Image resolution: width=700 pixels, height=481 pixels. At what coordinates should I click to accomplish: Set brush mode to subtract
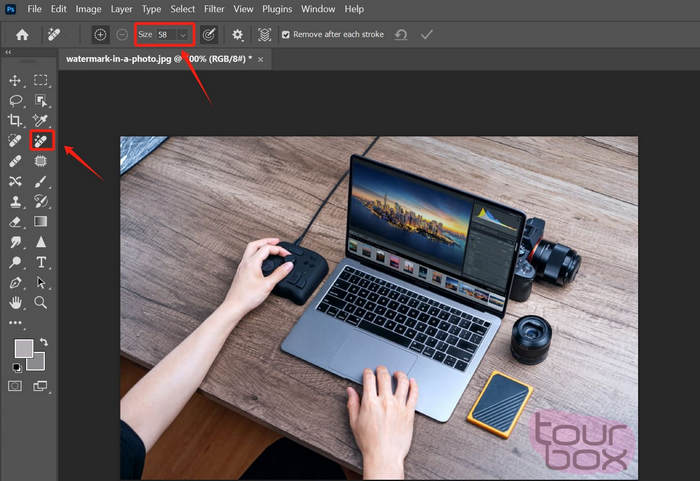coord(122,34)
